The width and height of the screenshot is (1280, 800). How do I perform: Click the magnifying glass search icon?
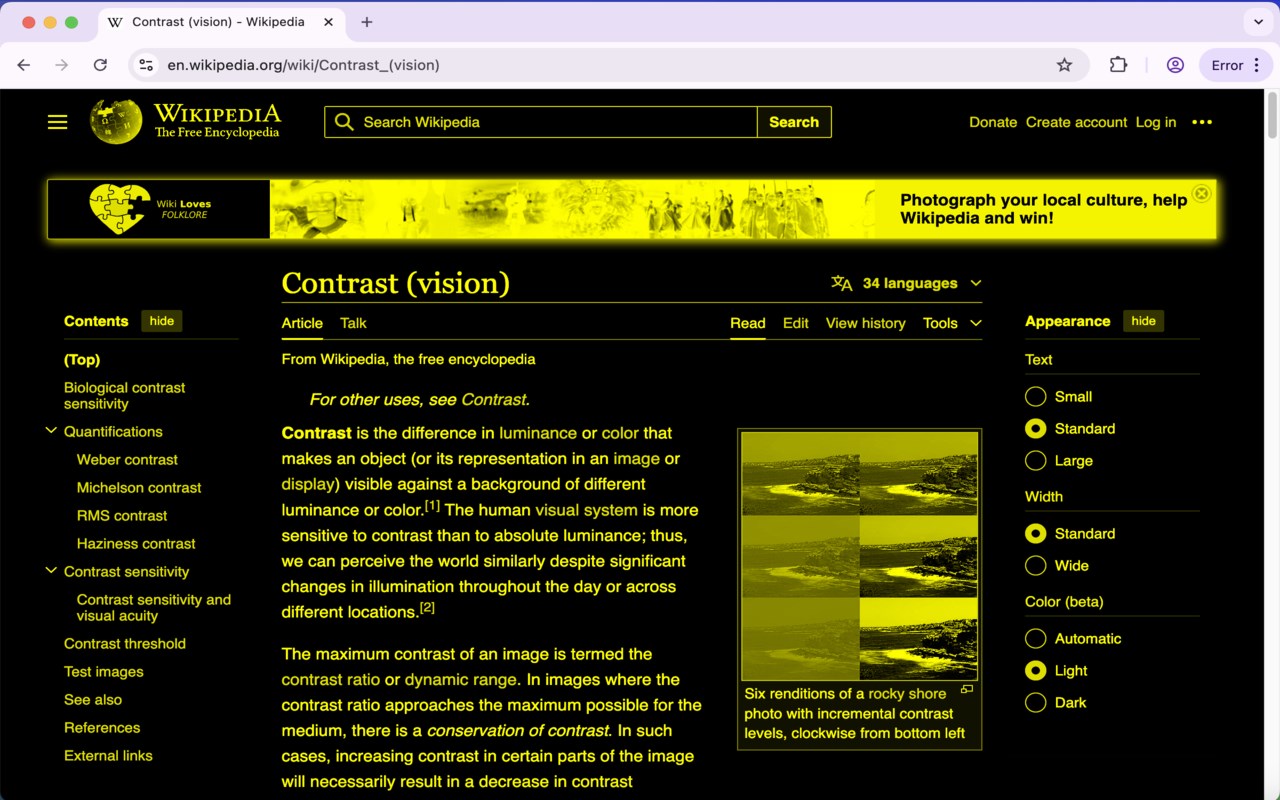click(x=344, y=122)
